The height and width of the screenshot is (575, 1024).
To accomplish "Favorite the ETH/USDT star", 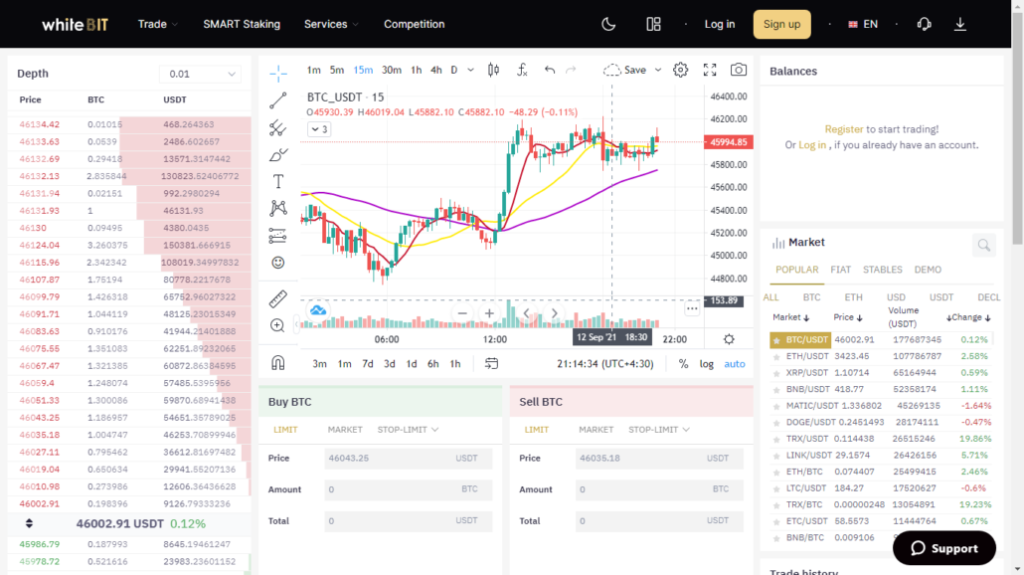I will [776, 357].
